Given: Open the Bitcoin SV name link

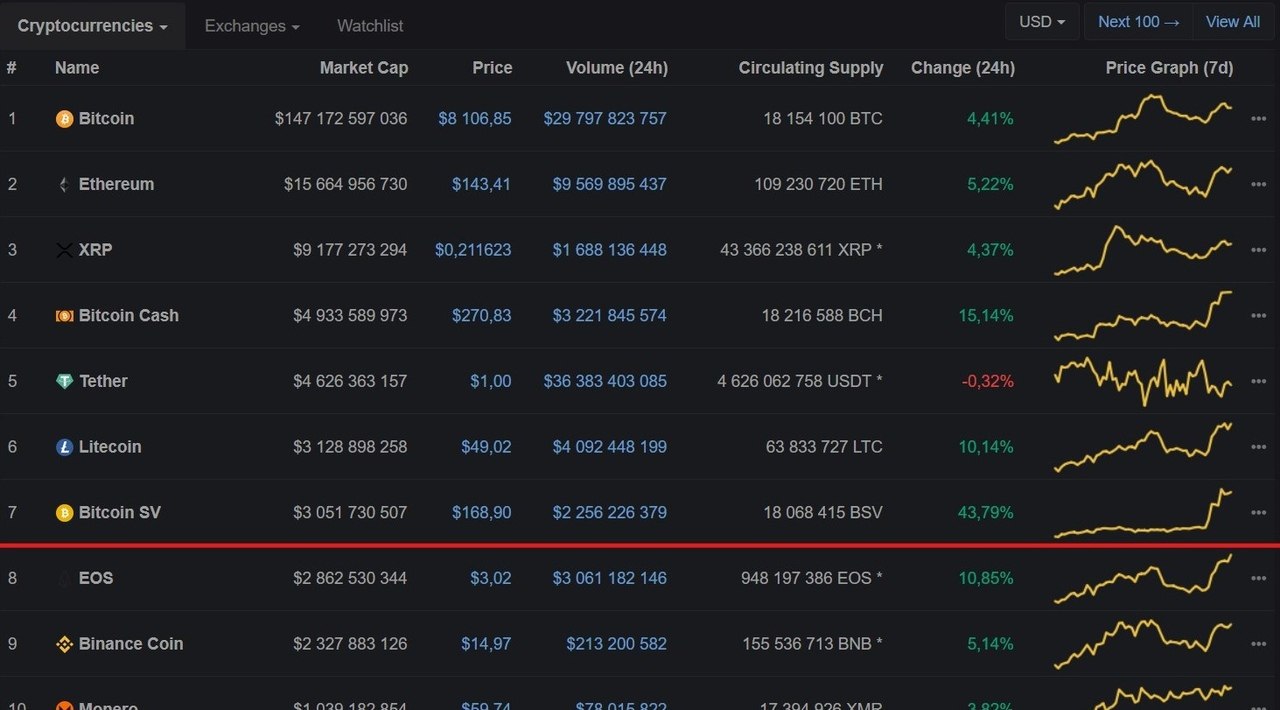Looking at the screenshot, I should [x=120, y=513].
